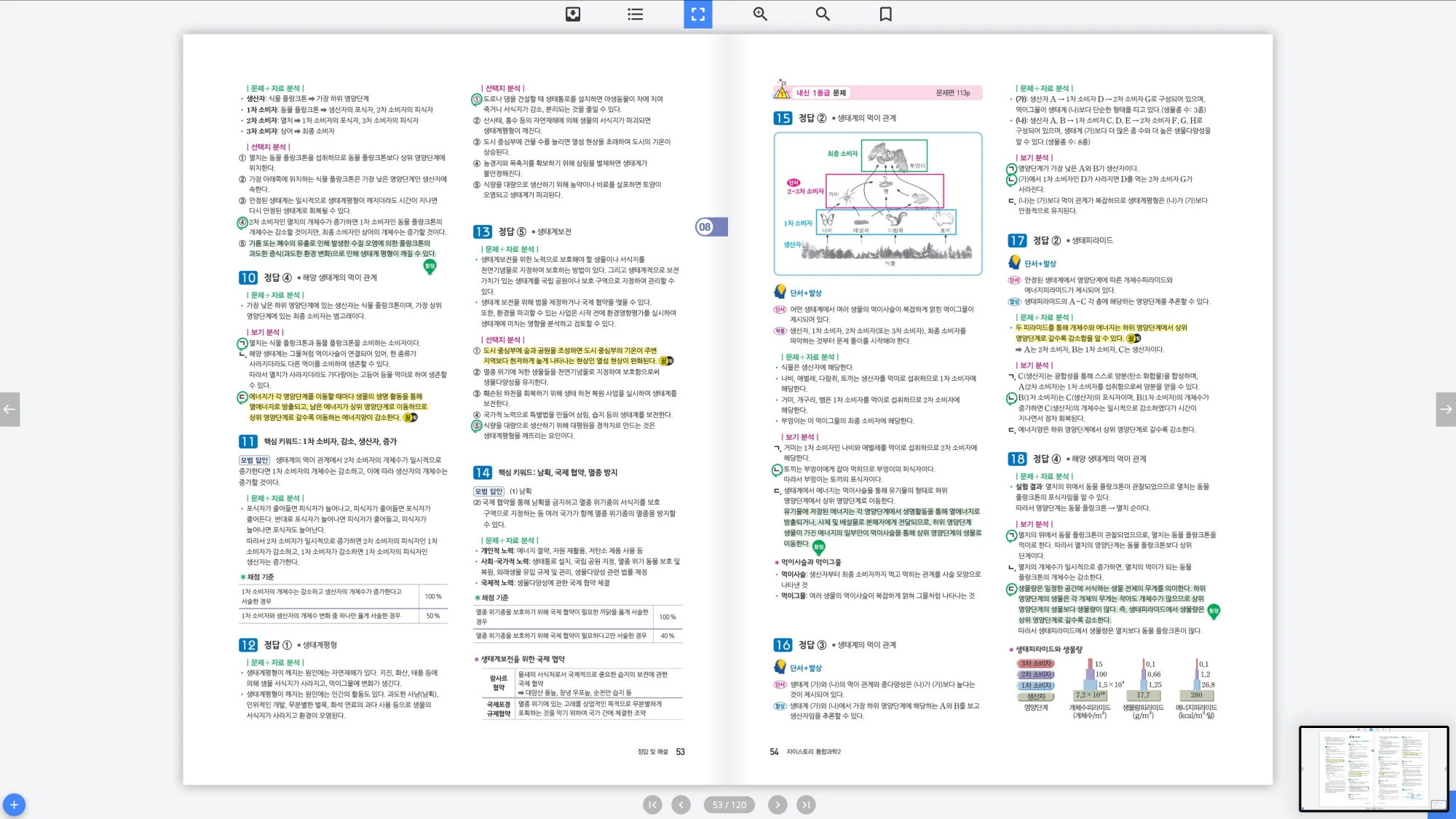Click the food web diagram in question 15
The width and height of the screenshot is (1456, 819).
coord(877,204)
